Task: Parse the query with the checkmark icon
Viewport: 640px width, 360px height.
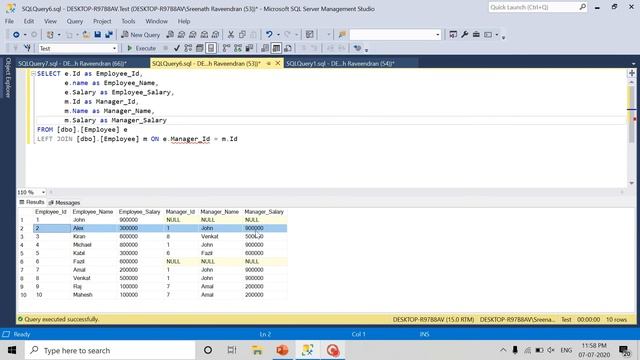Action: coord(177,48)
